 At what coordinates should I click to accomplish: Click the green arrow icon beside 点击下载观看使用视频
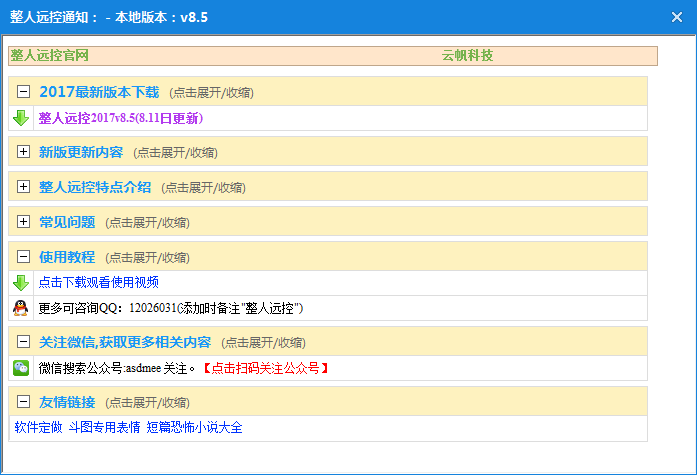point(21,283)
